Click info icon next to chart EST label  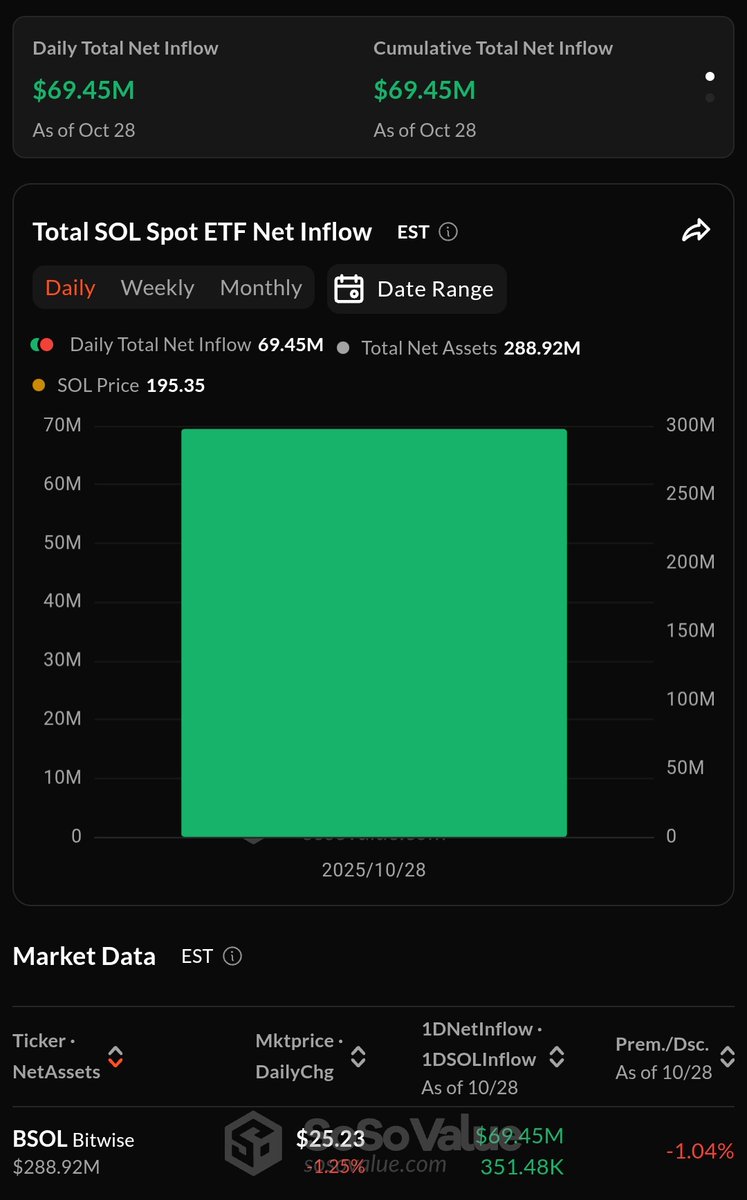click(449, 232)
